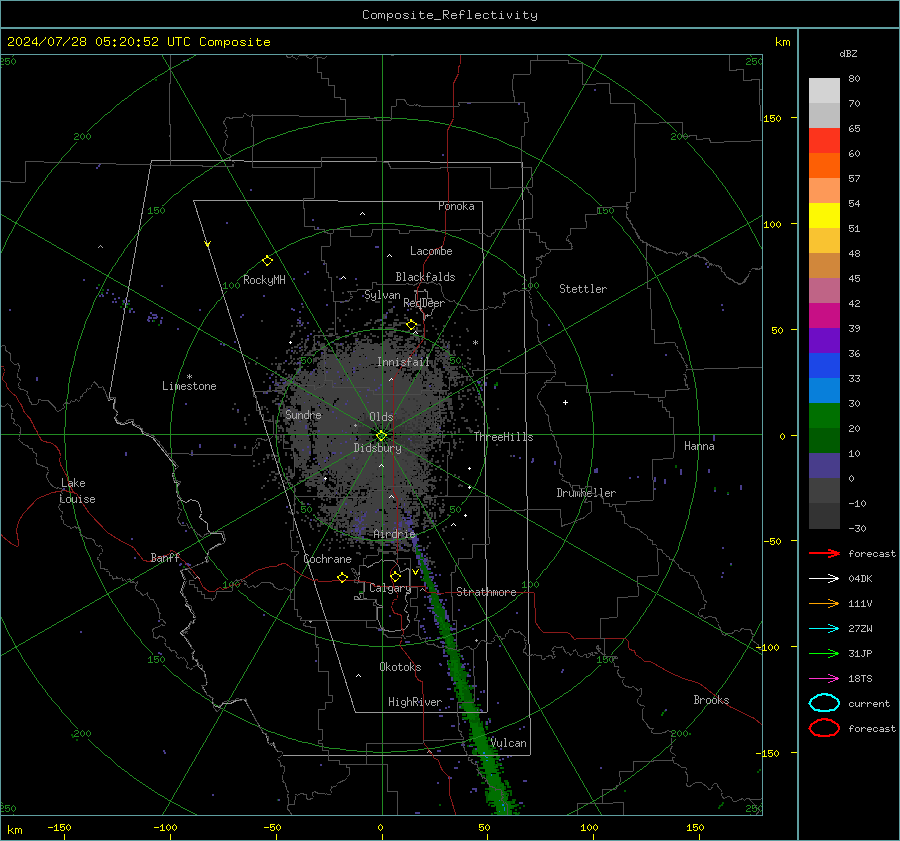900x841 pixels.
Task: Click the yellow diamond marker above Calgary
Action: coord(395,576)
